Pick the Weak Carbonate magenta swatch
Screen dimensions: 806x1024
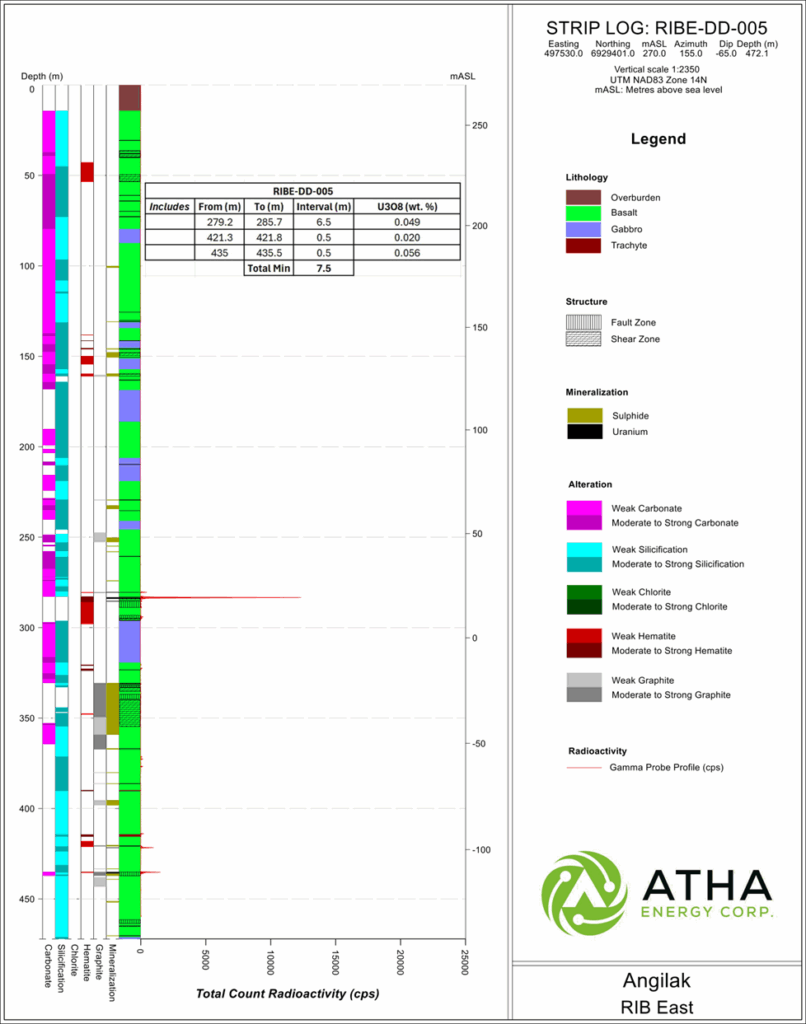point(584,507)
